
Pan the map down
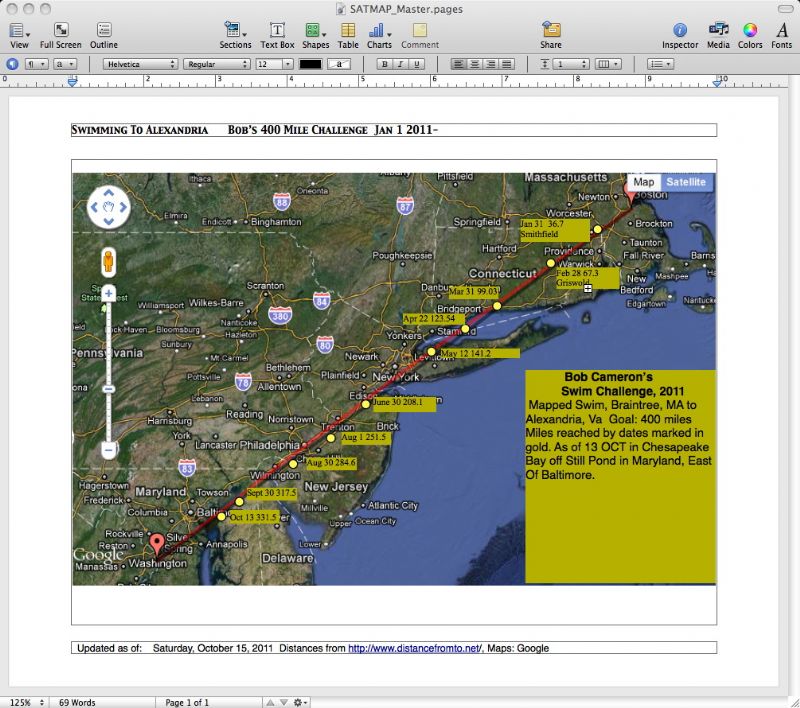[x=109, y=221]
